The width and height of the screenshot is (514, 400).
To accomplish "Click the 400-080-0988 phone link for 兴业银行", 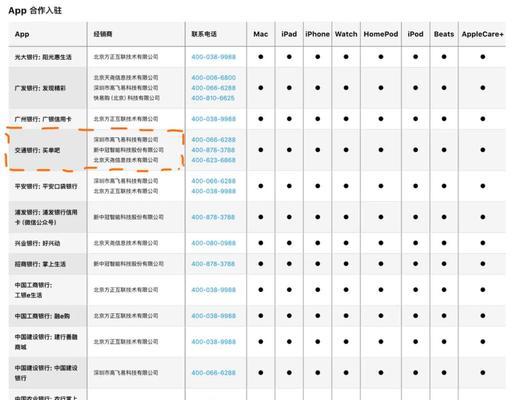I will 213,243.
